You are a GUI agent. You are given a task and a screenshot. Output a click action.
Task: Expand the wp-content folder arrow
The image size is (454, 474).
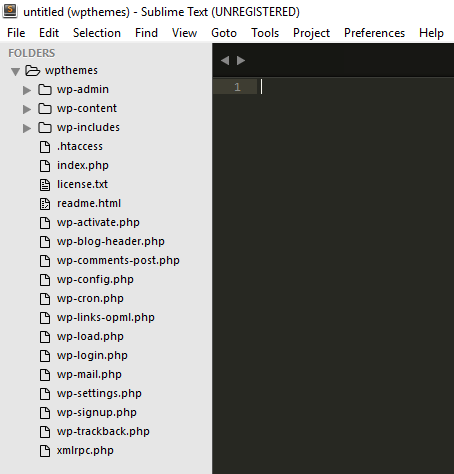pyautogui.click(x=27, y=109)
